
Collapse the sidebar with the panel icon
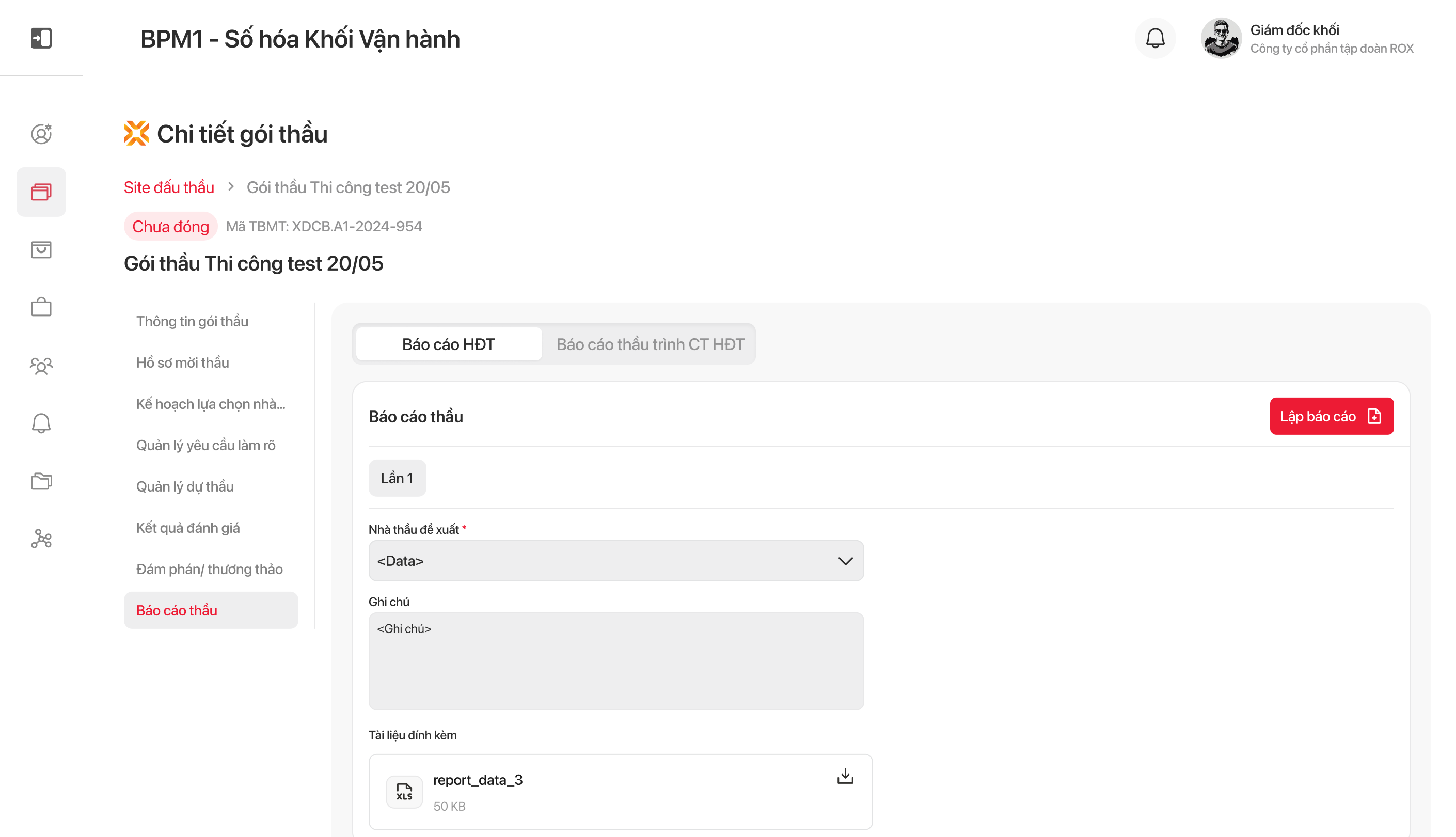click(x=41, y=39)
